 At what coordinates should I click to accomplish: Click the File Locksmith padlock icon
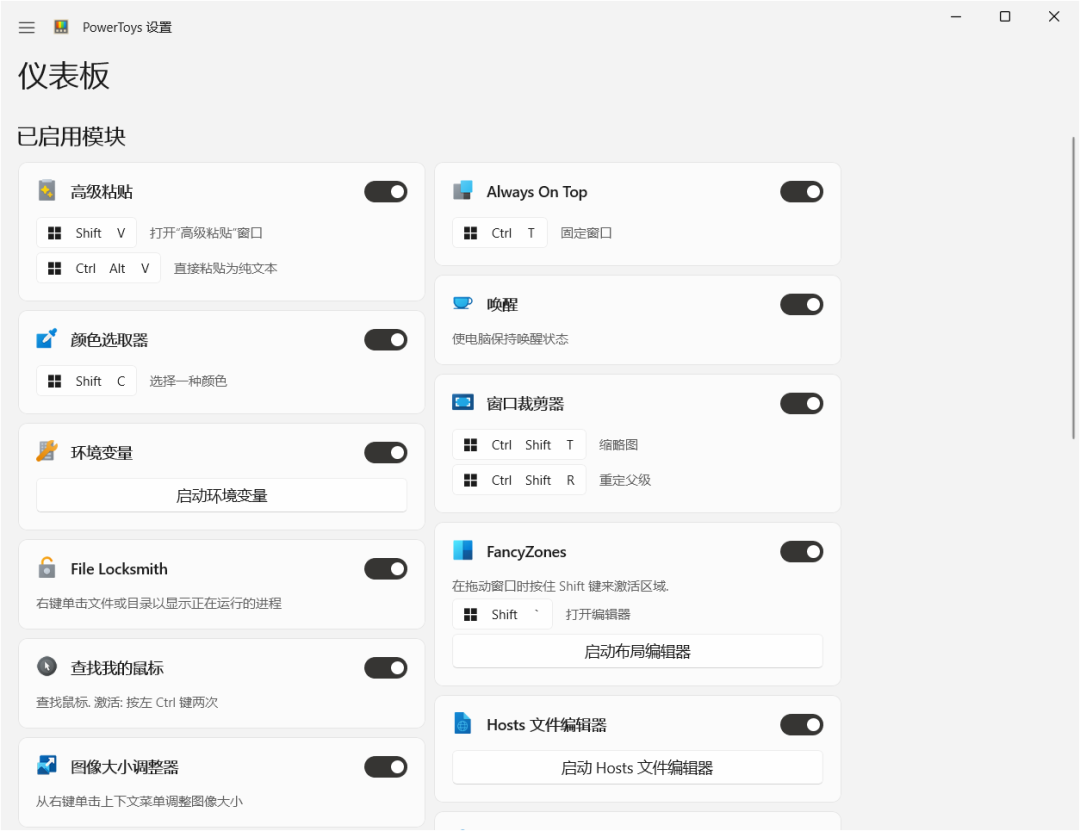click(47, 568)
